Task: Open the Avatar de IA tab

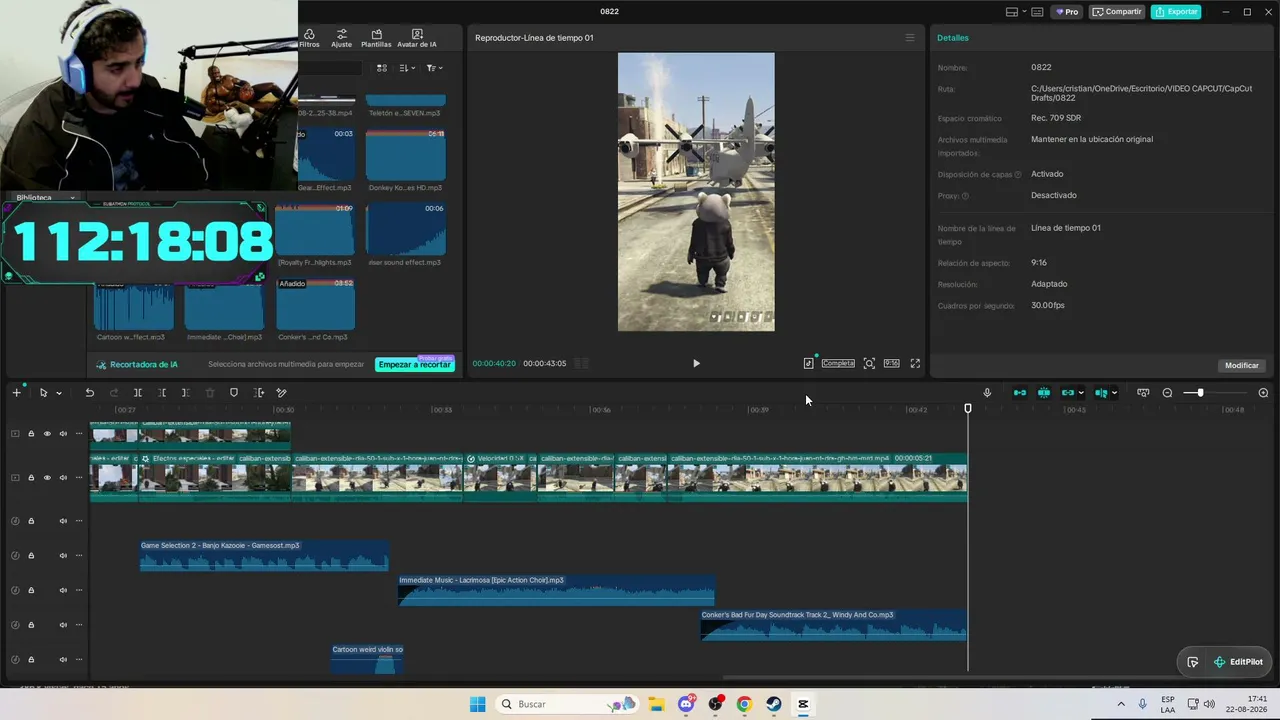Action: pyautogui.click(x=417, y=38)
